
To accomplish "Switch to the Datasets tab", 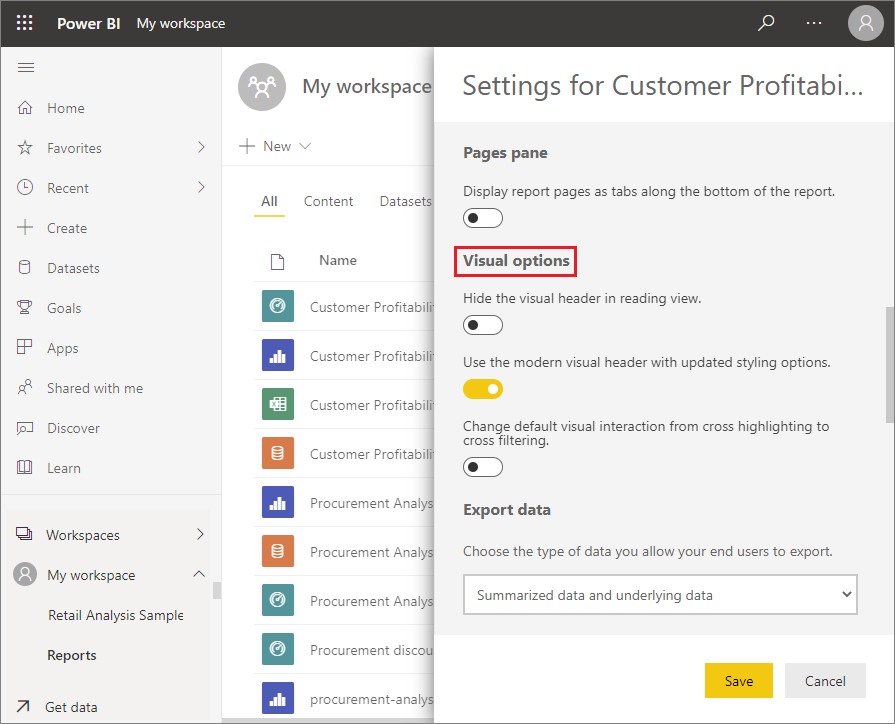I will pos(406,202).
